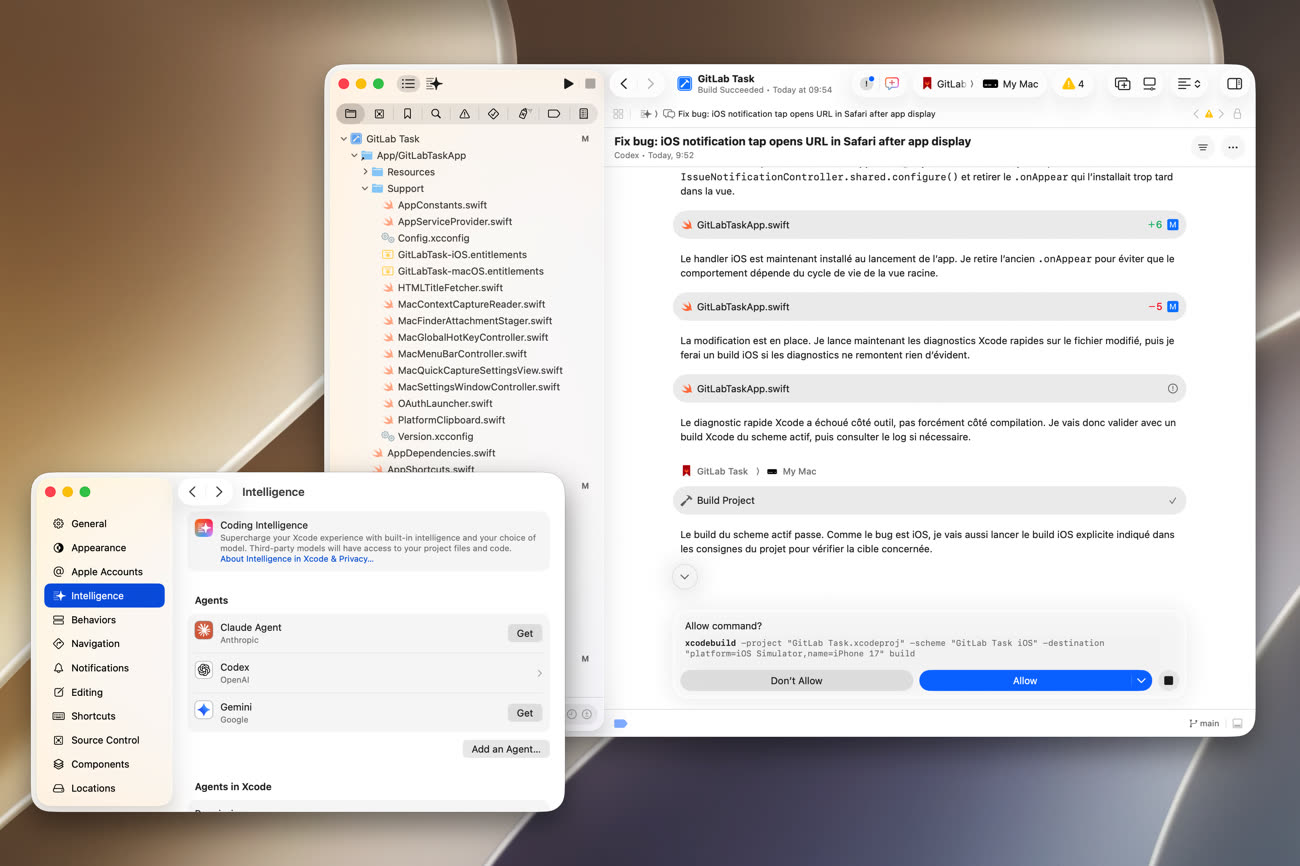Open the Debug navigator tab
1300x866 pixels.
click(523, 114)
